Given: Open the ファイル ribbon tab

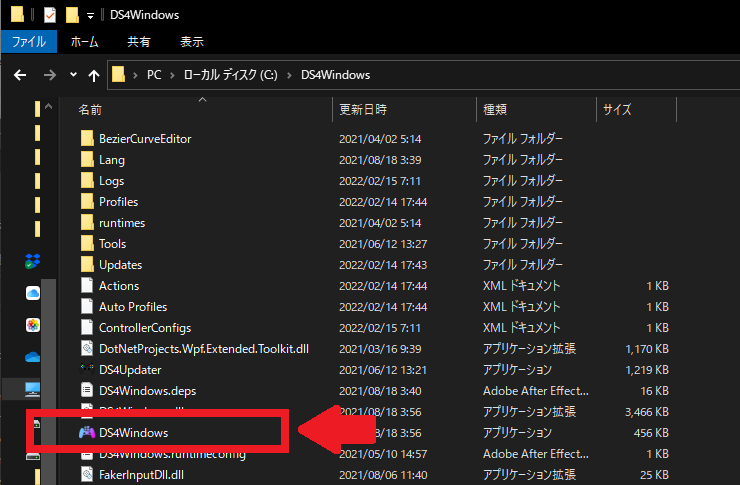Looking at the screenshot, I should 29,42.
